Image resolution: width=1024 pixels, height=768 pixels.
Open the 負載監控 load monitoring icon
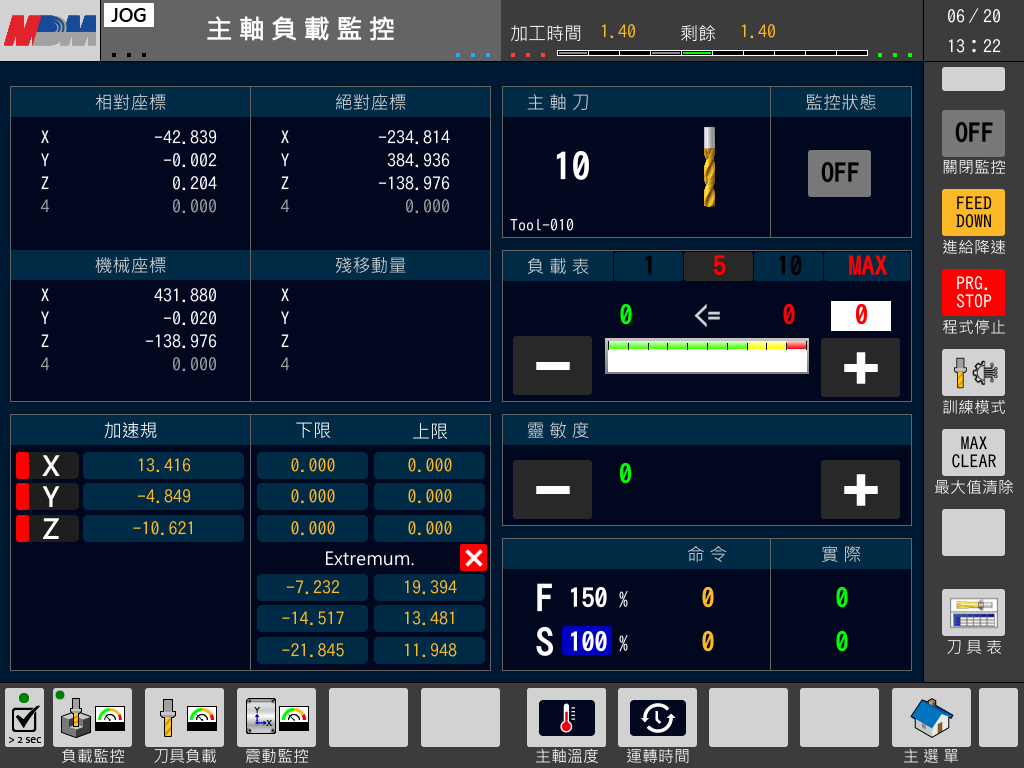(x=94, y=717)
